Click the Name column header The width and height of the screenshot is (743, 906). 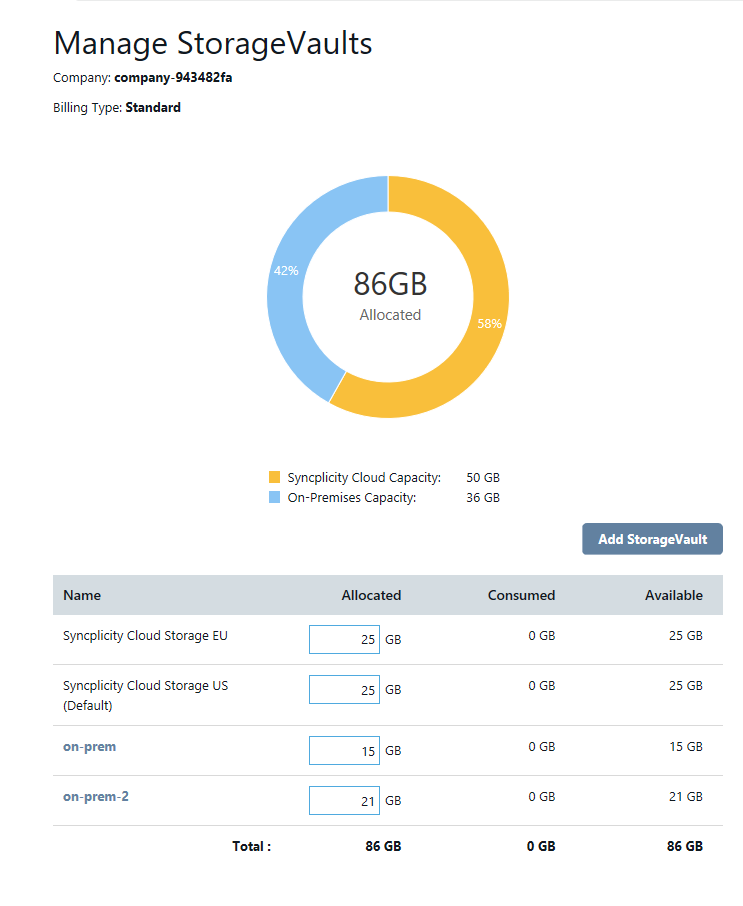tap(82, 595)
